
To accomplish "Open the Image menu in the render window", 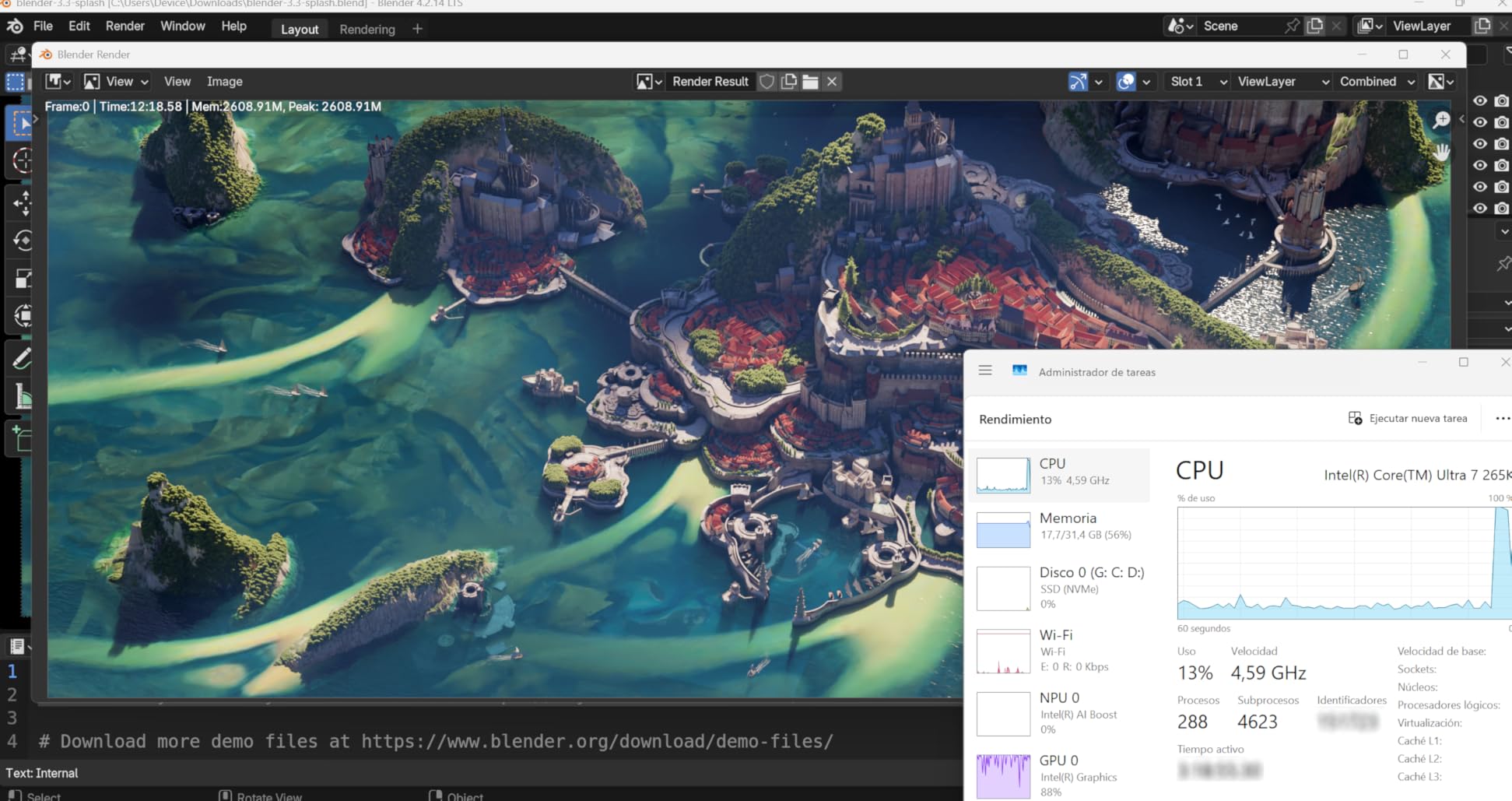I will click(x=224, y=82).
